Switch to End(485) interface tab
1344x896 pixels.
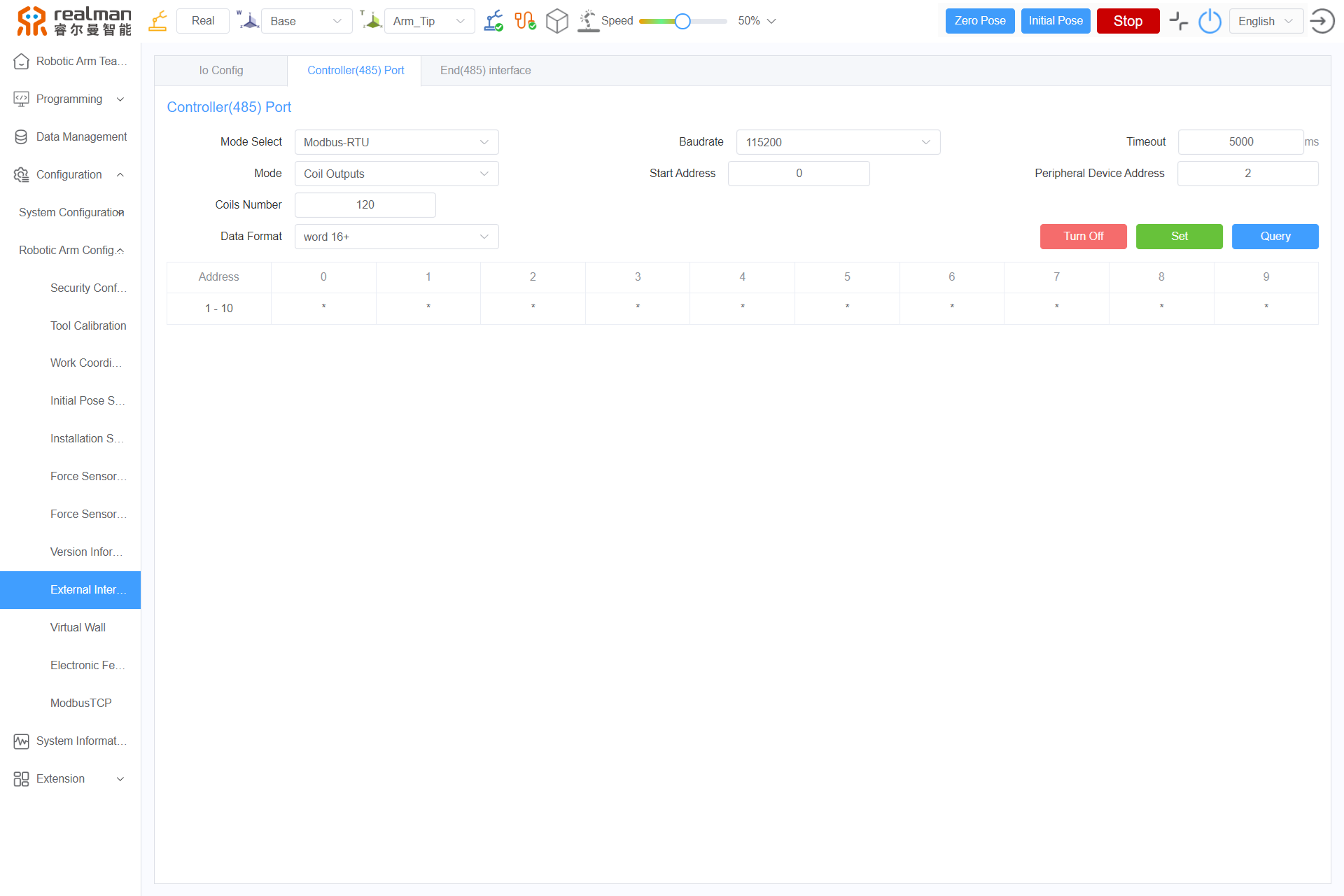[485, 71]
